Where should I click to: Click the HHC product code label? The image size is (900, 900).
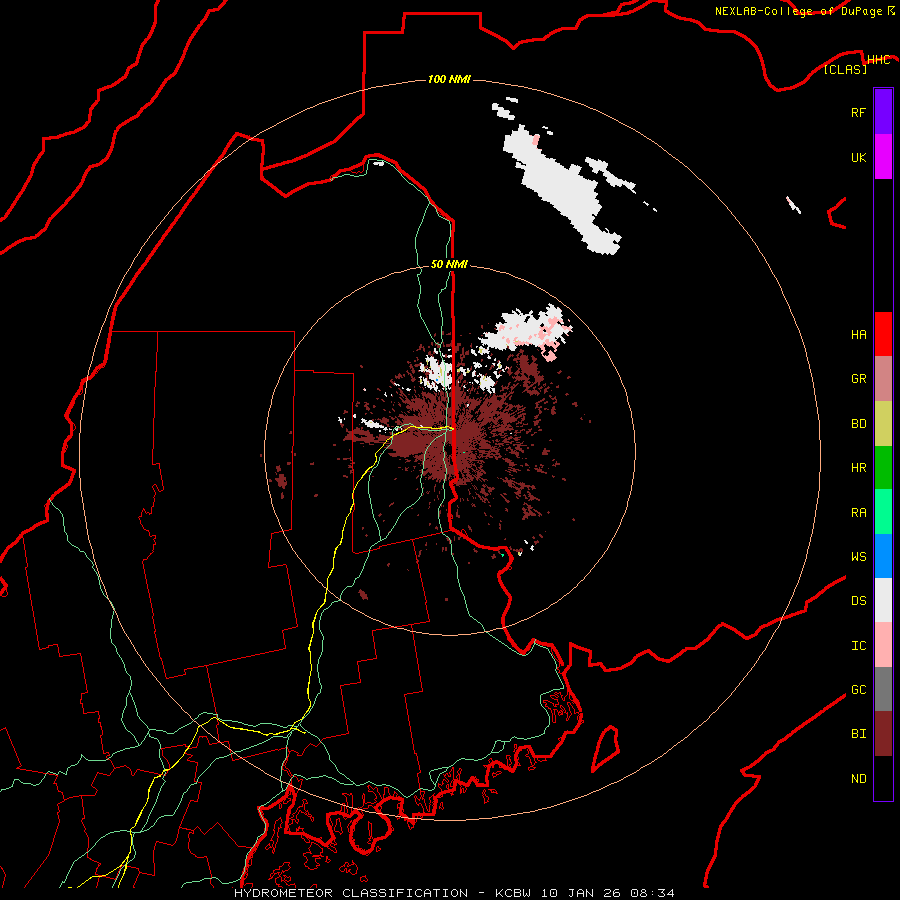point(878,60)
